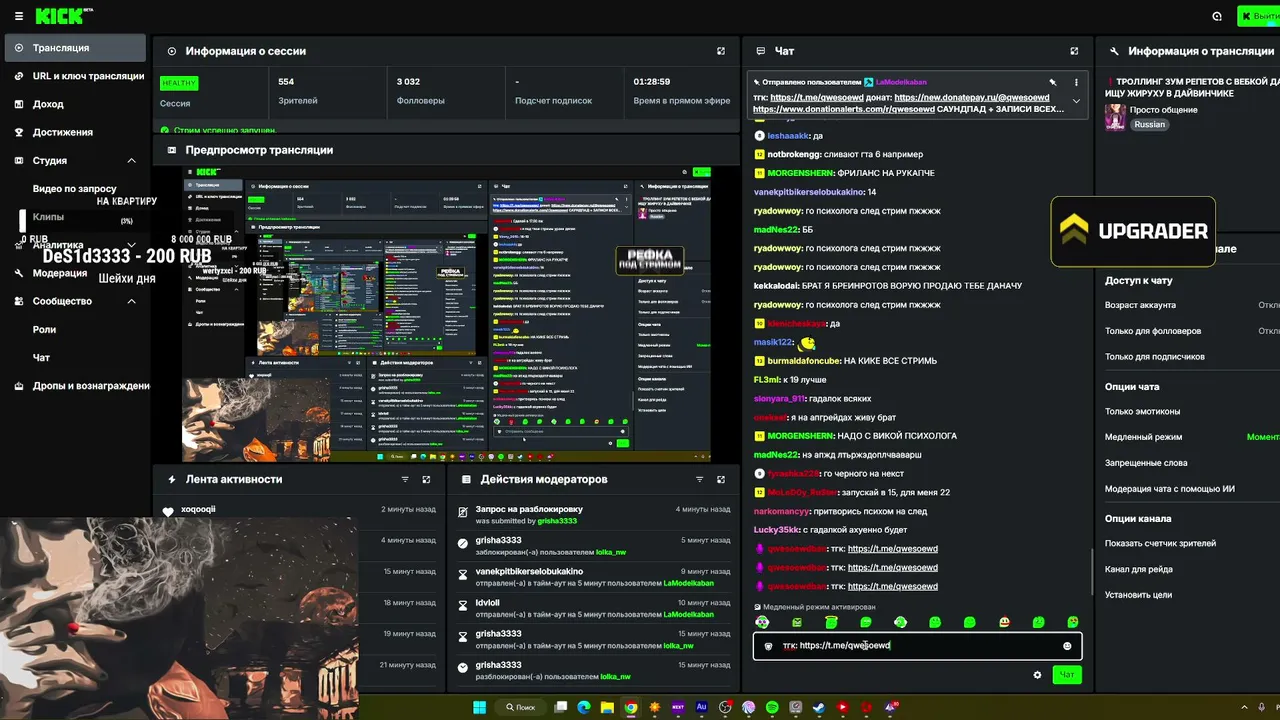Open File Explorer from the taskbar
Screen dimensions: 1280x720
[608, 707]
